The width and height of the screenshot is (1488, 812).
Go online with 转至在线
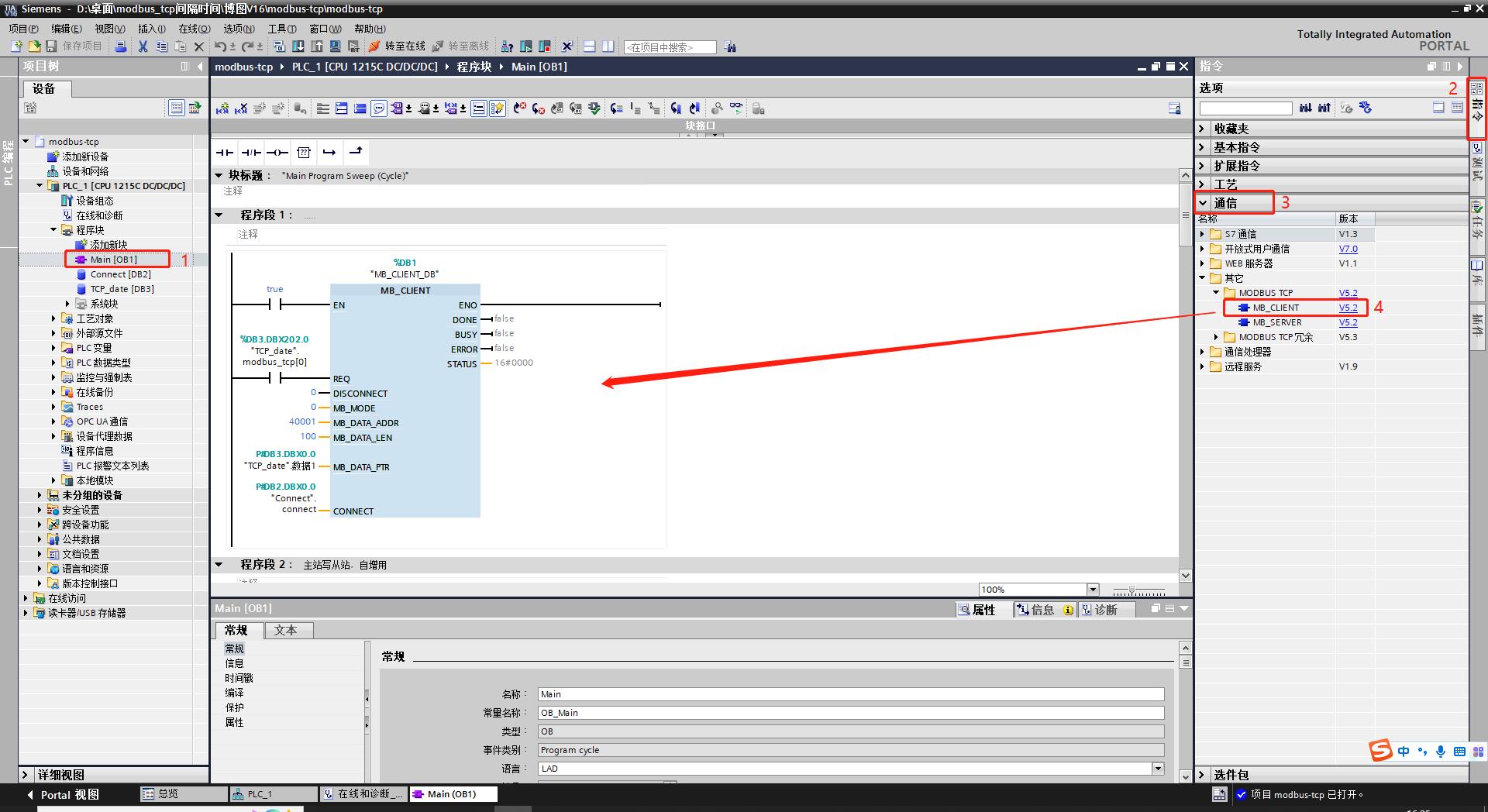pyautogui.click(x=398, y=46)
